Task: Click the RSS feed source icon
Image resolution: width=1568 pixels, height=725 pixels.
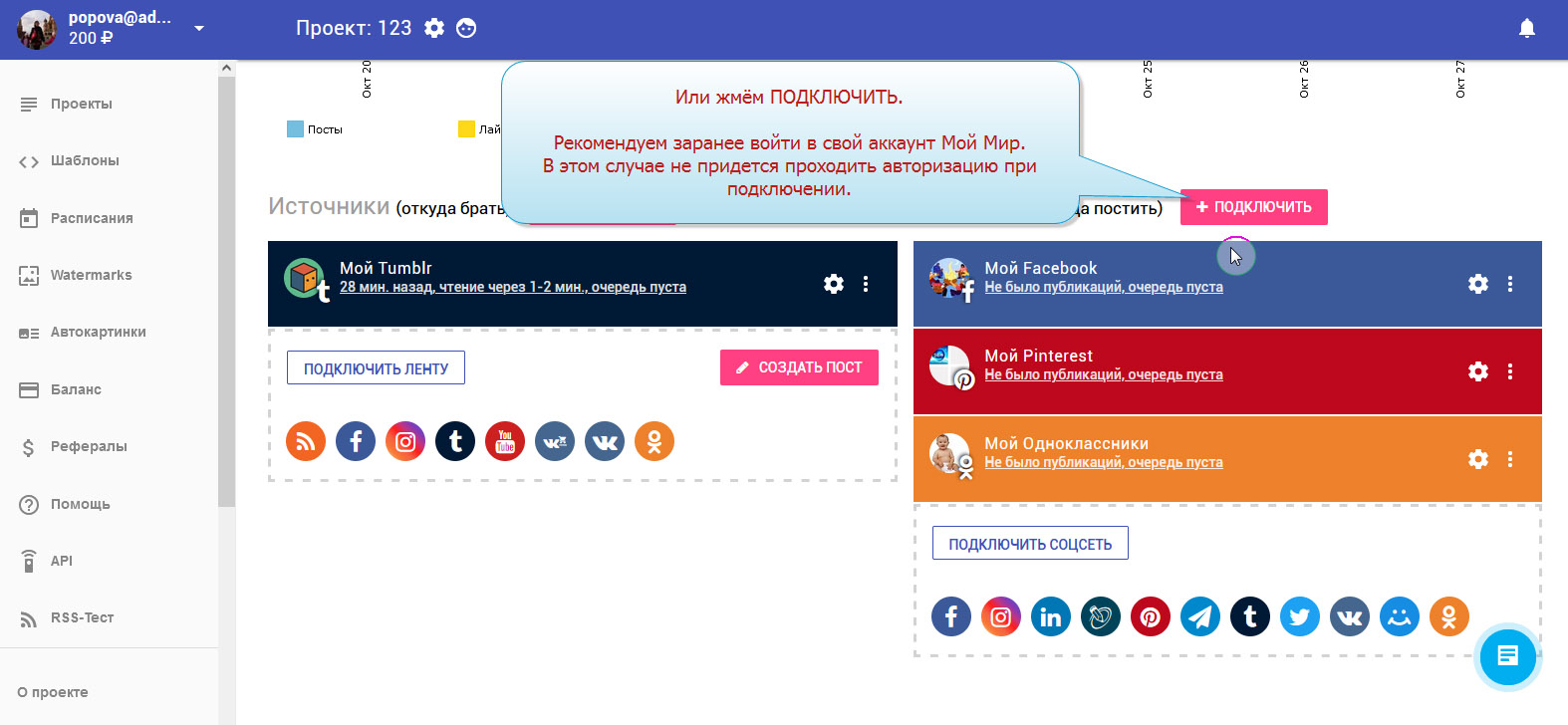Action: (x=306, y=441)
